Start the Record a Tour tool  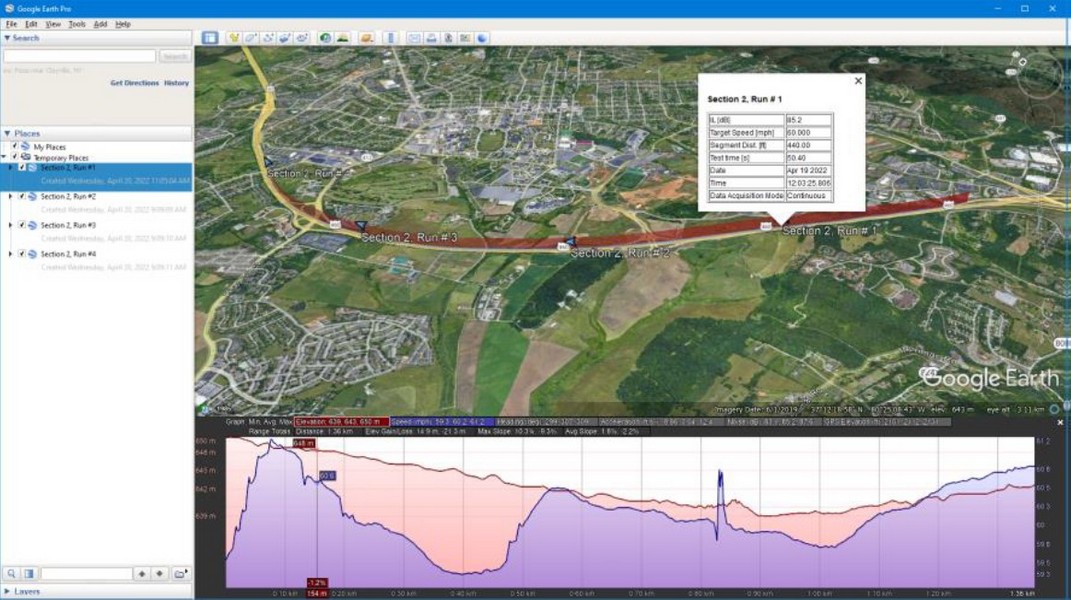click(302, 38)
